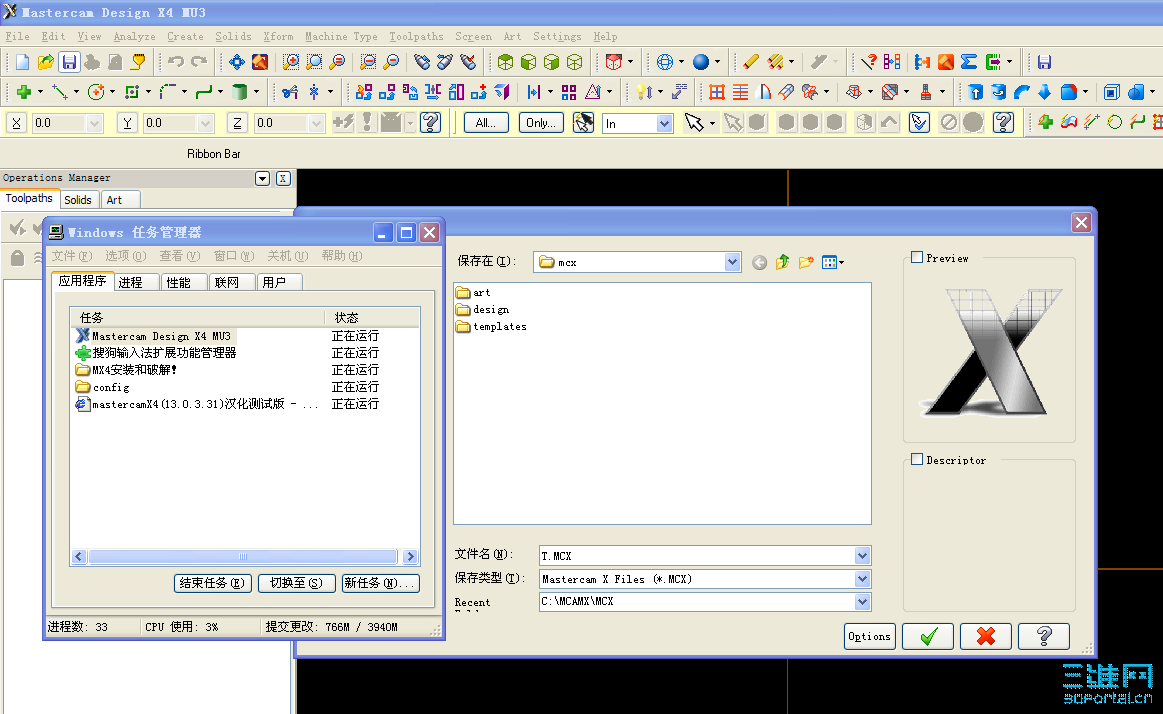
Task: Click the Only... selection button
Action: click(541, 123)
